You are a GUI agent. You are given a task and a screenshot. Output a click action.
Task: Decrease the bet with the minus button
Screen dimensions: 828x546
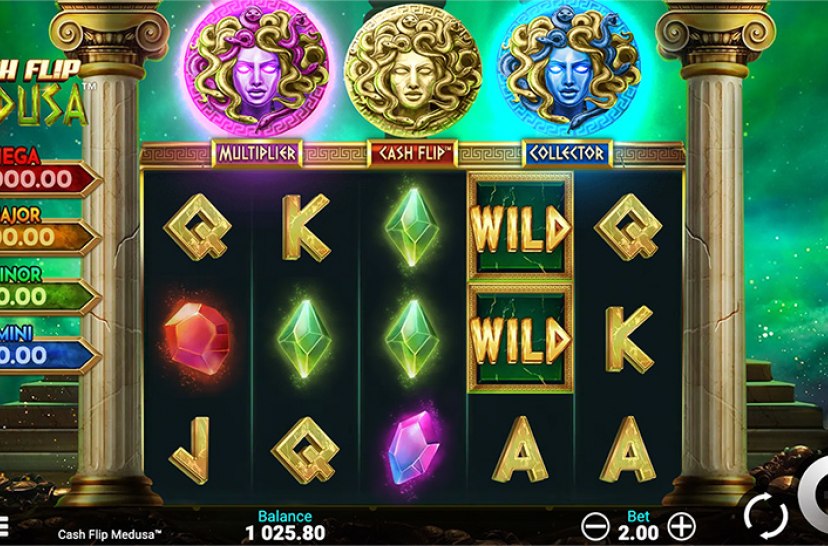595,526
